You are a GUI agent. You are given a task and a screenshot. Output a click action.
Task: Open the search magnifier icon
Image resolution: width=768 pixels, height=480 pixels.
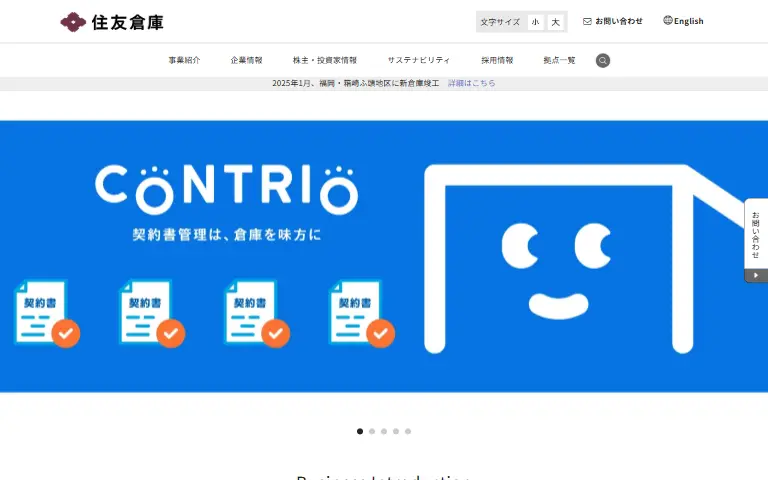[x=602, y=60]
